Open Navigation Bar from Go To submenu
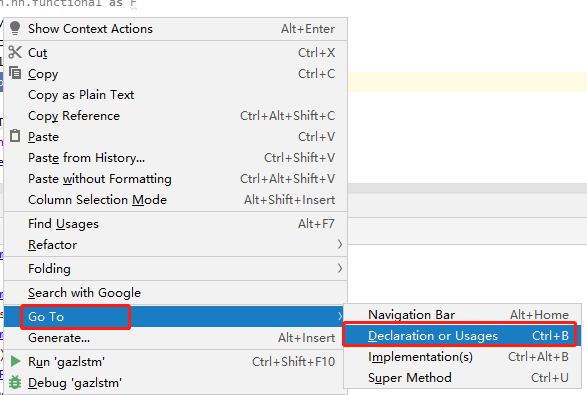 [x=462, y=315]
